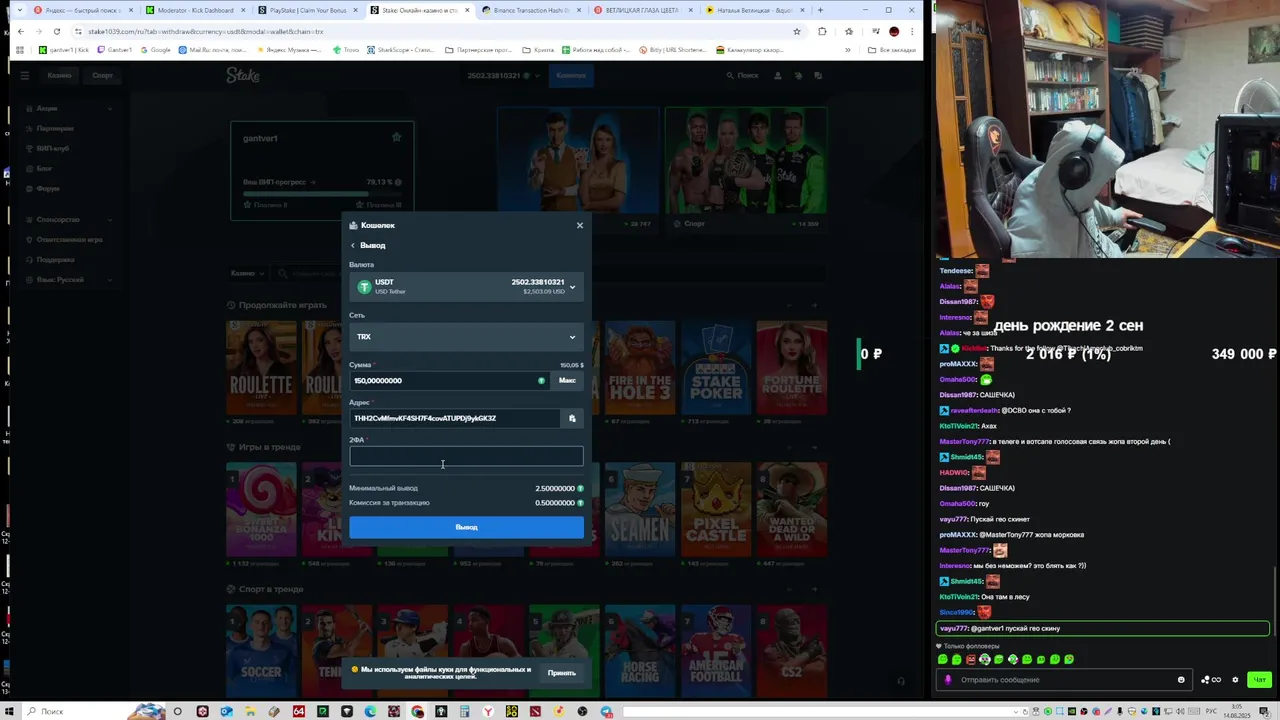Open the Roulette game thumbnail
1280x720 pixels.
[x=261, y=368]
